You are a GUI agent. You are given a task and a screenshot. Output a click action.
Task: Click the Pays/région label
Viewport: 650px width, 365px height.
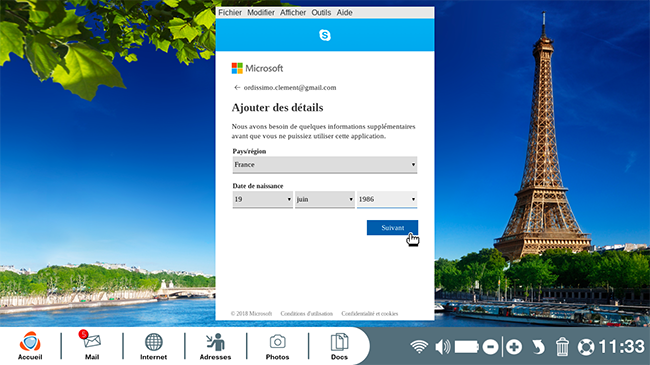(x=249, y=151)
